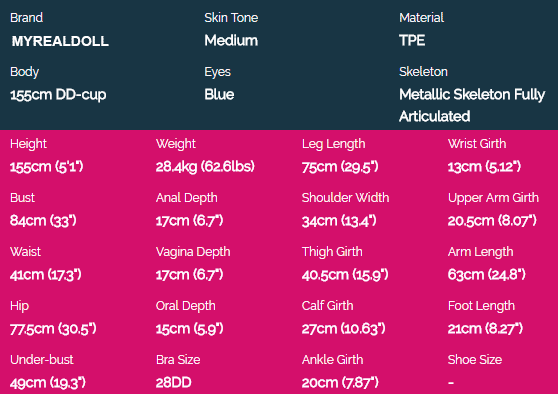Select the Shoulder Width value 34cm

click(x=339, y=221)
